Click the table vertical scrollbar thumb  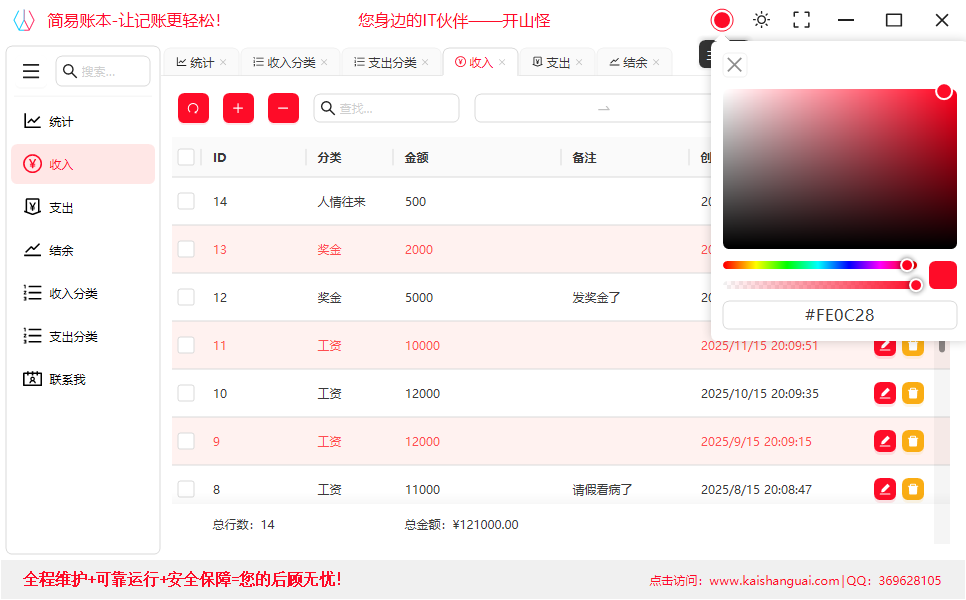[x=942, y=346]
